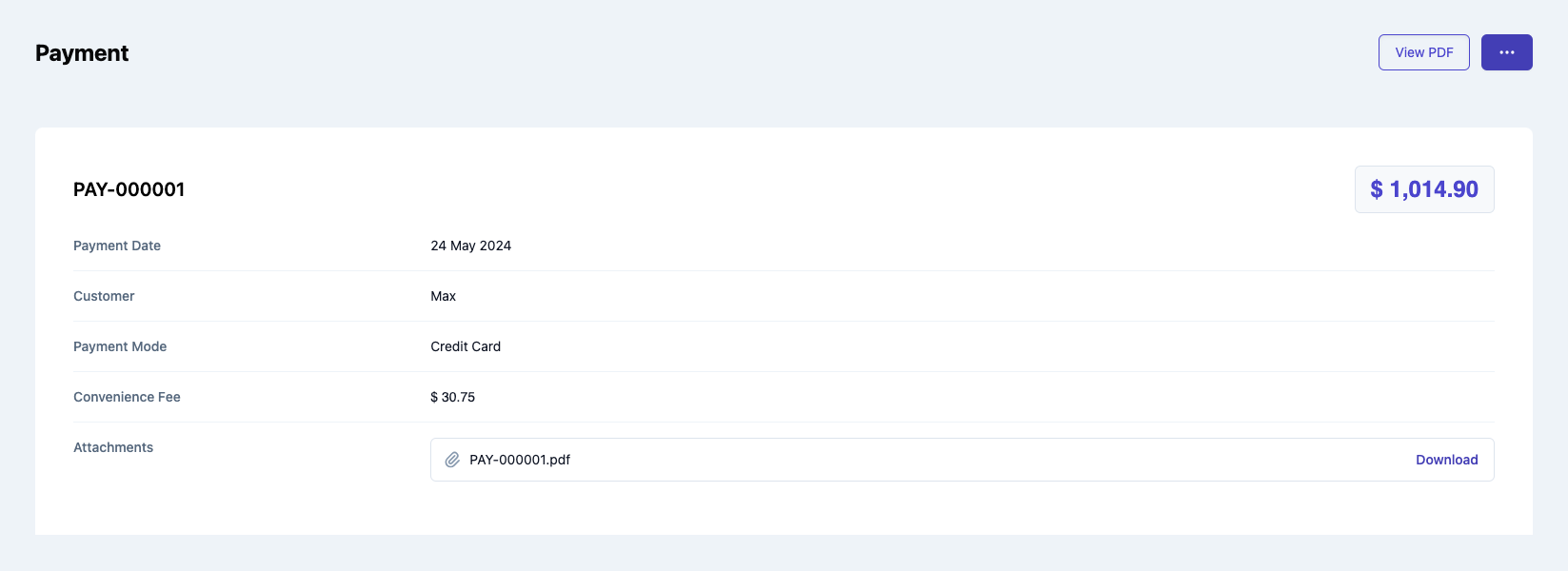Select the PAY-000001.pdf file name
This screenshot has width=1568, height=571.
point(520,460)
